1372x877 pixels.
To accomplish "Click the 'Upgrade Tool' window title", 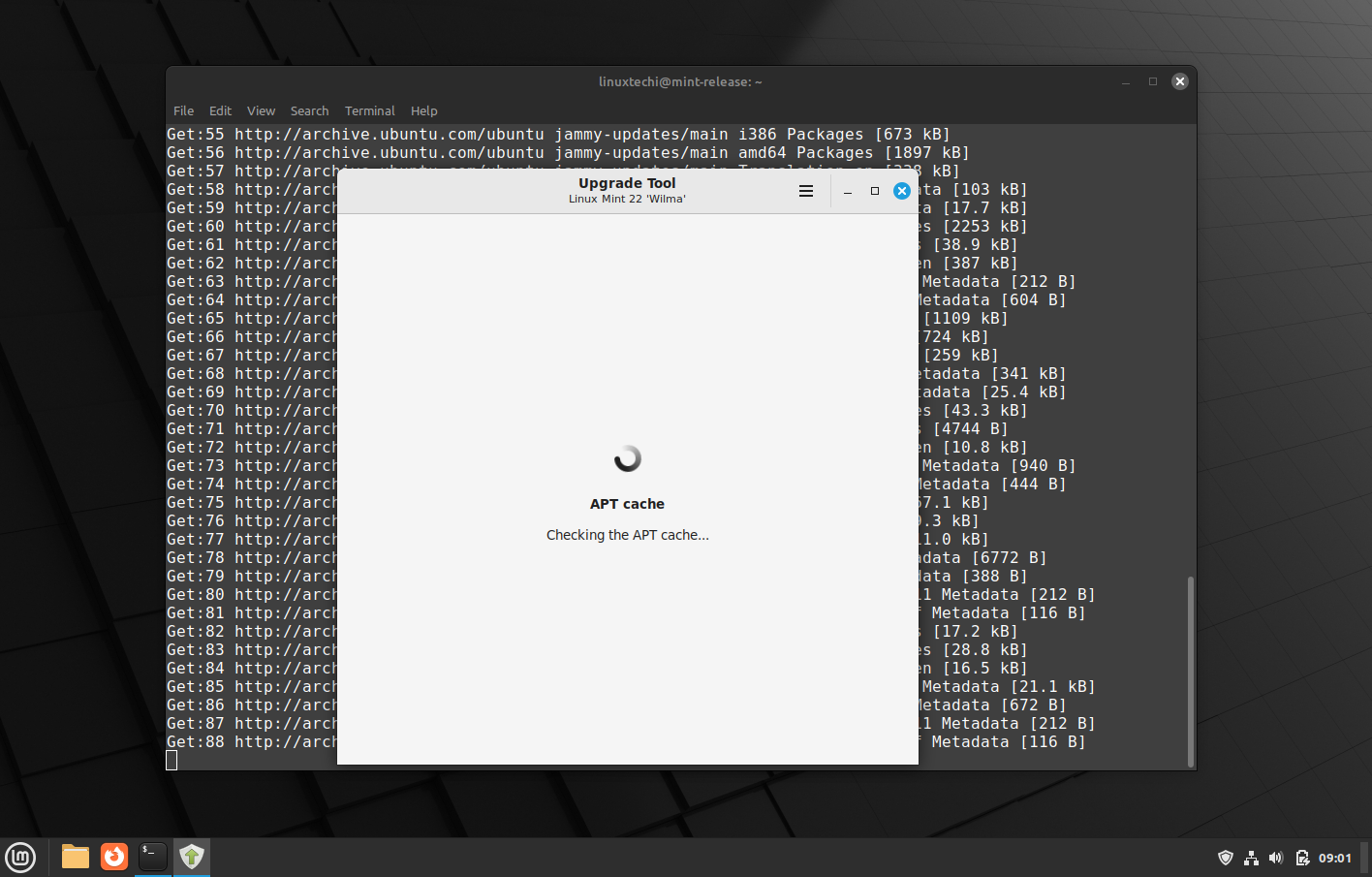I will tap(627, 182).
